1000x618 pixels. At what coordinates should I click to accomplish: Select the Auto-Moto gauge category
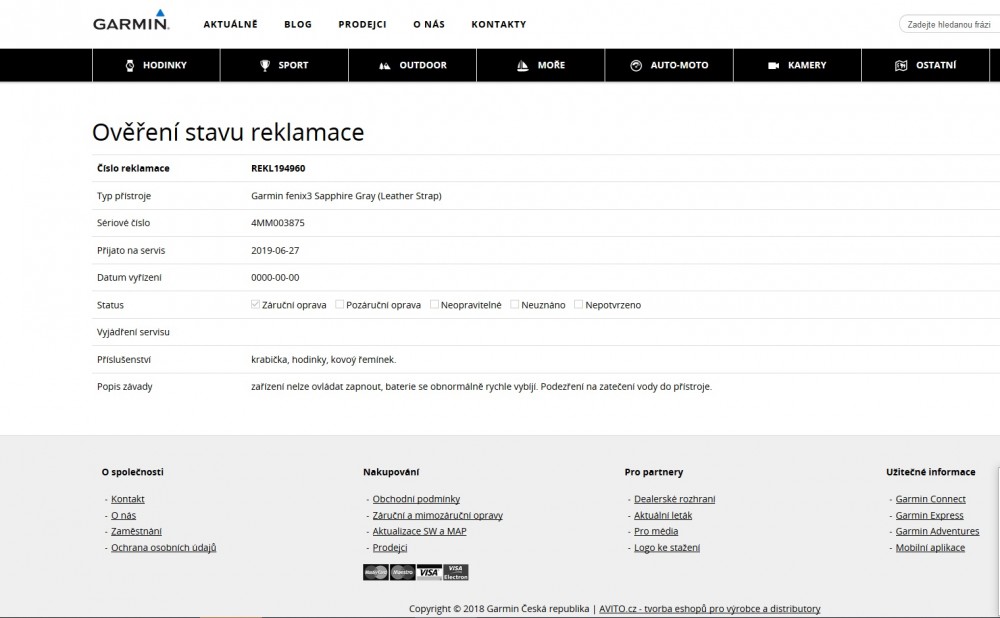pos(668,65)
